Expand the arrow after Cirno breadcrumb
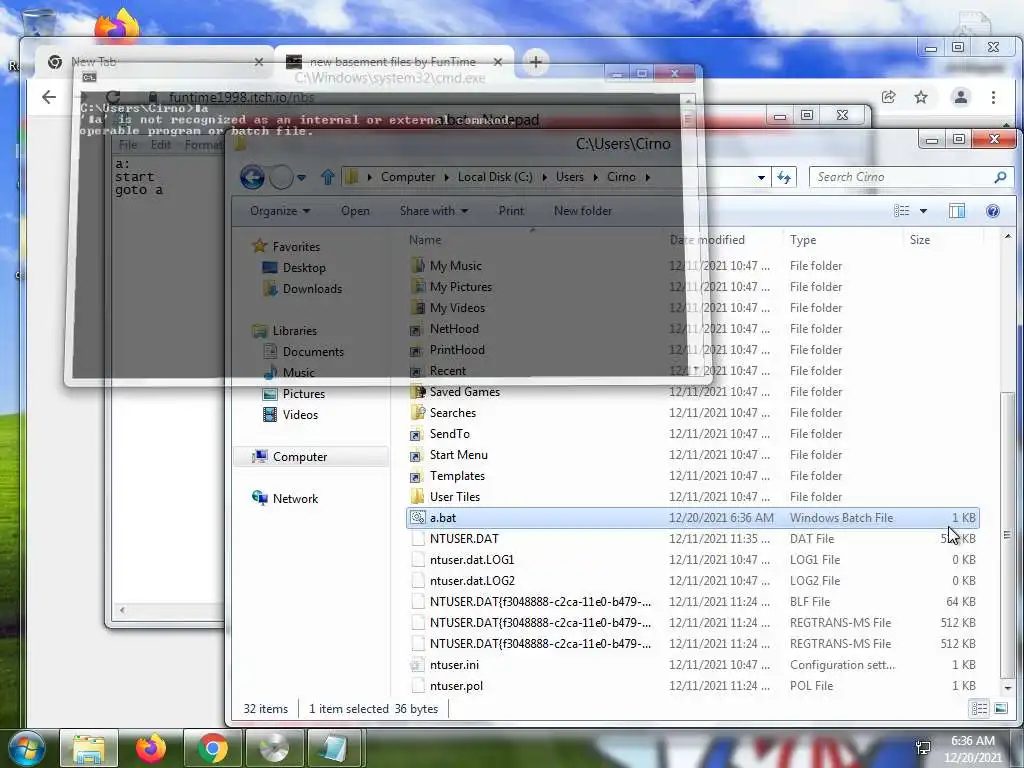The height and width of the screenshot is (768, 1024). (x=647, y=177)
